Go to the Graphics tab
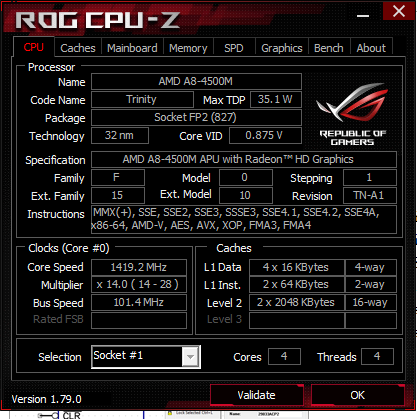The height and width of the screenshot is (419, 417). point(282,48)
